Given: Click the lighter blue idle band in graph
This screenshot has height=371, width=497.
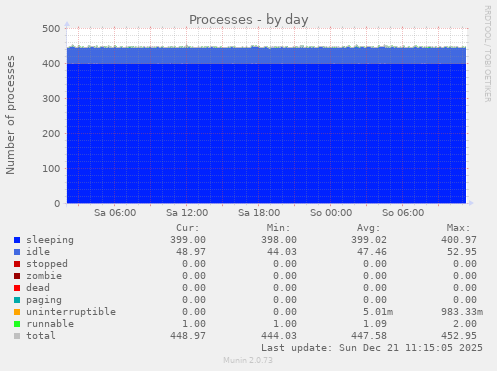Looking at the screenshot, I should [x=267, y=56].
